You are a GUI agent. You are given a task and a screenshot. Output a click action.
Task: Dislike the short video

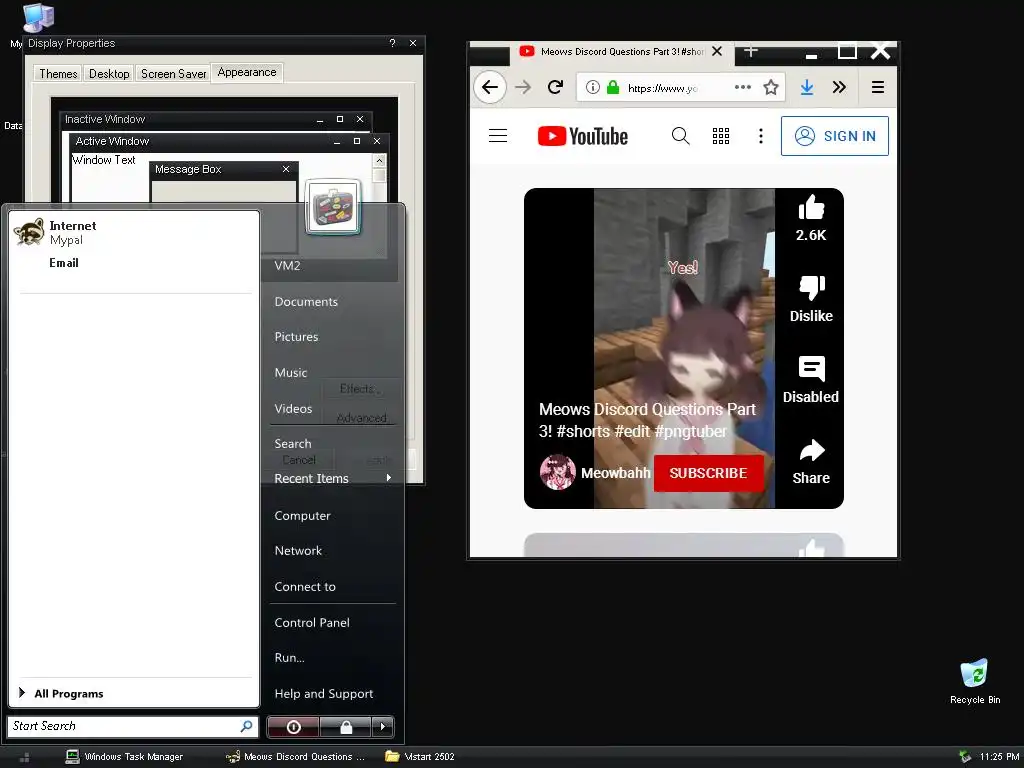coord(811,288)
